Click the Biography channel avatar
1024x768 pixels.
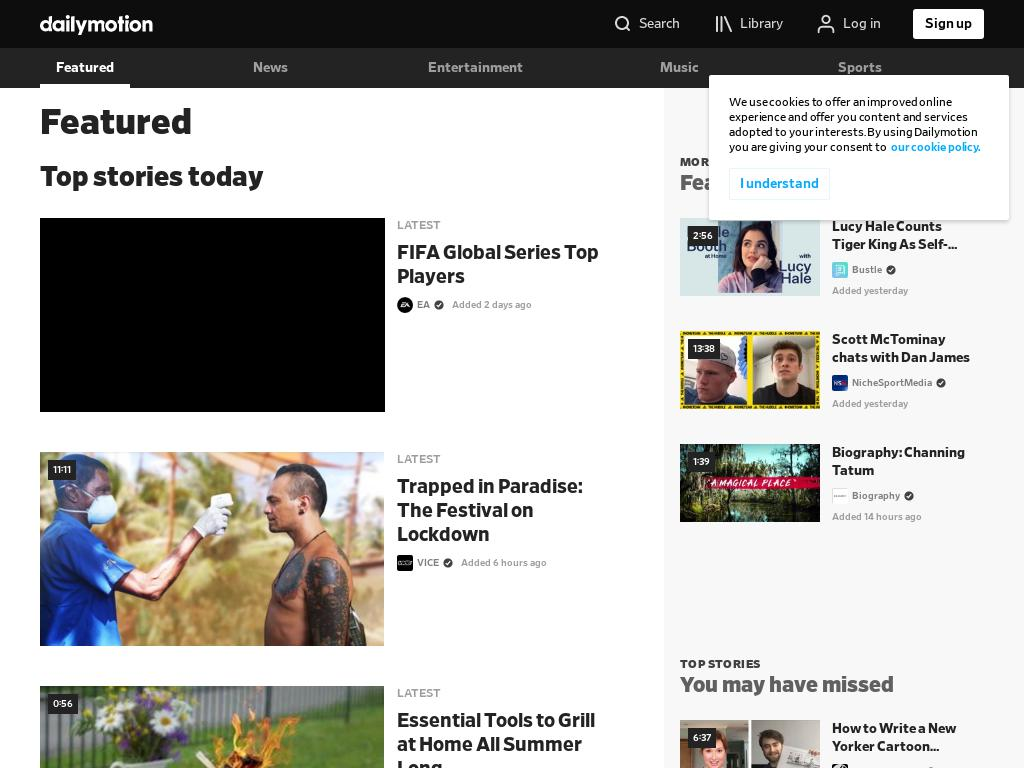[x=840, y=496]
